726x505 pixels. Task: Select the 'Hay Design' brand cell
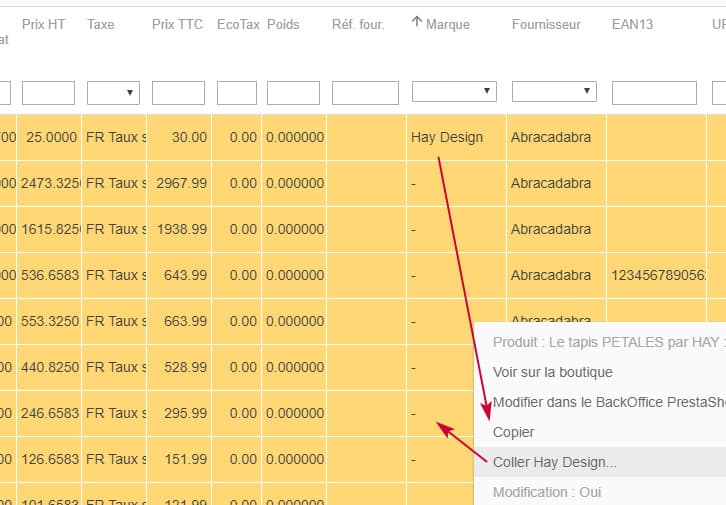click(447, 137)
